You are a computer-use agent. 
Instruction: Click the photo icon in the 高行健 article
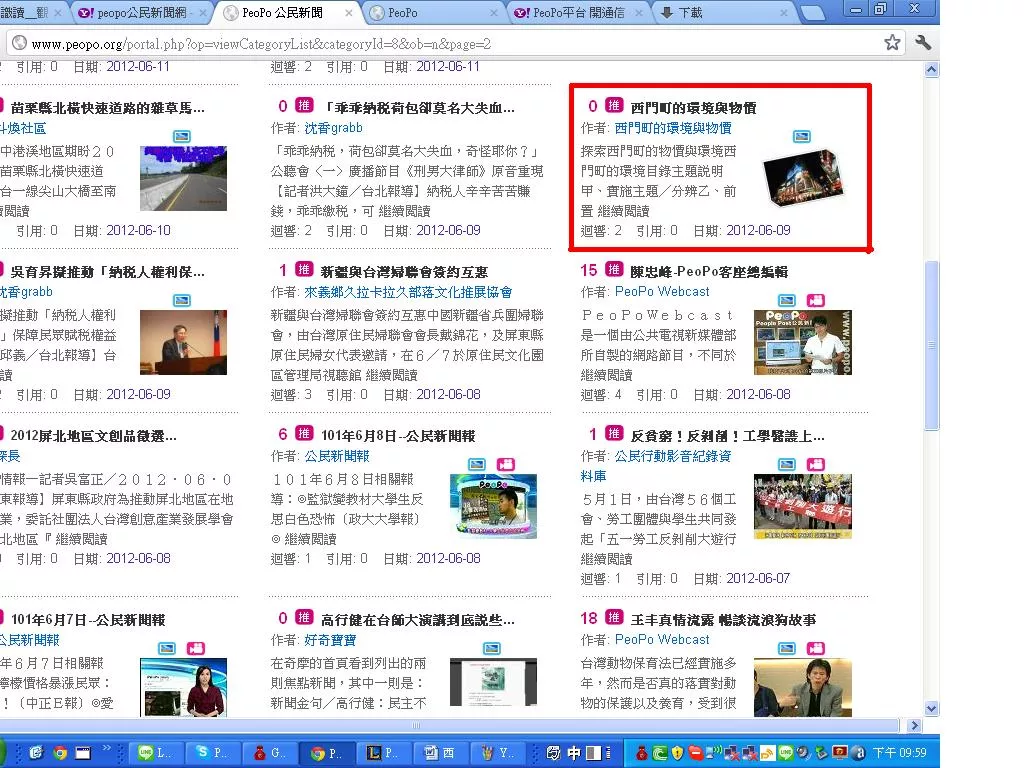click(x=492, y=648)
